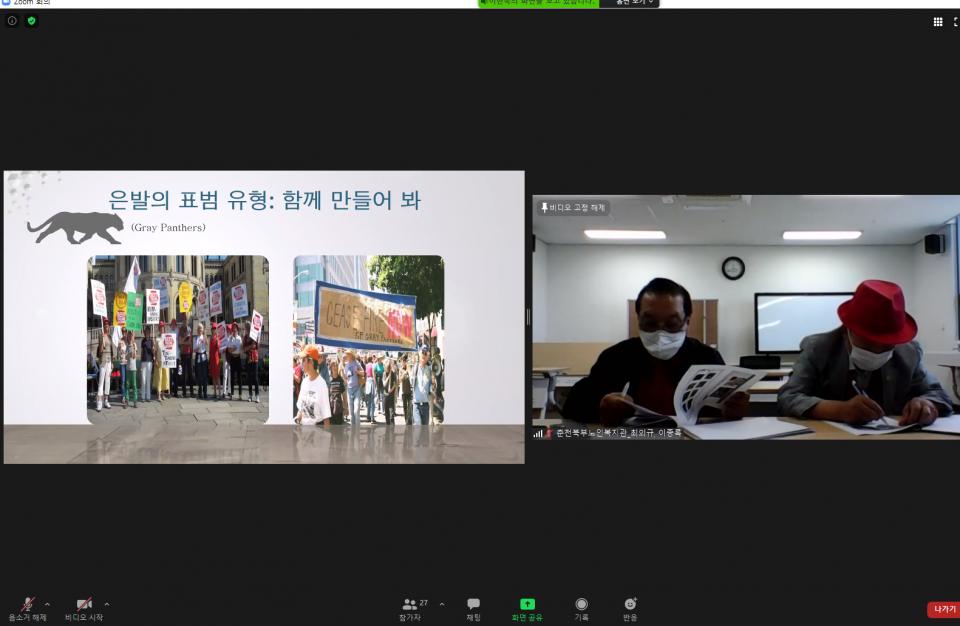The height and width of the screenshot is (626, 960).
Task: Click the Gray Panthers subtitle text
Action: (x=168, y=227)
